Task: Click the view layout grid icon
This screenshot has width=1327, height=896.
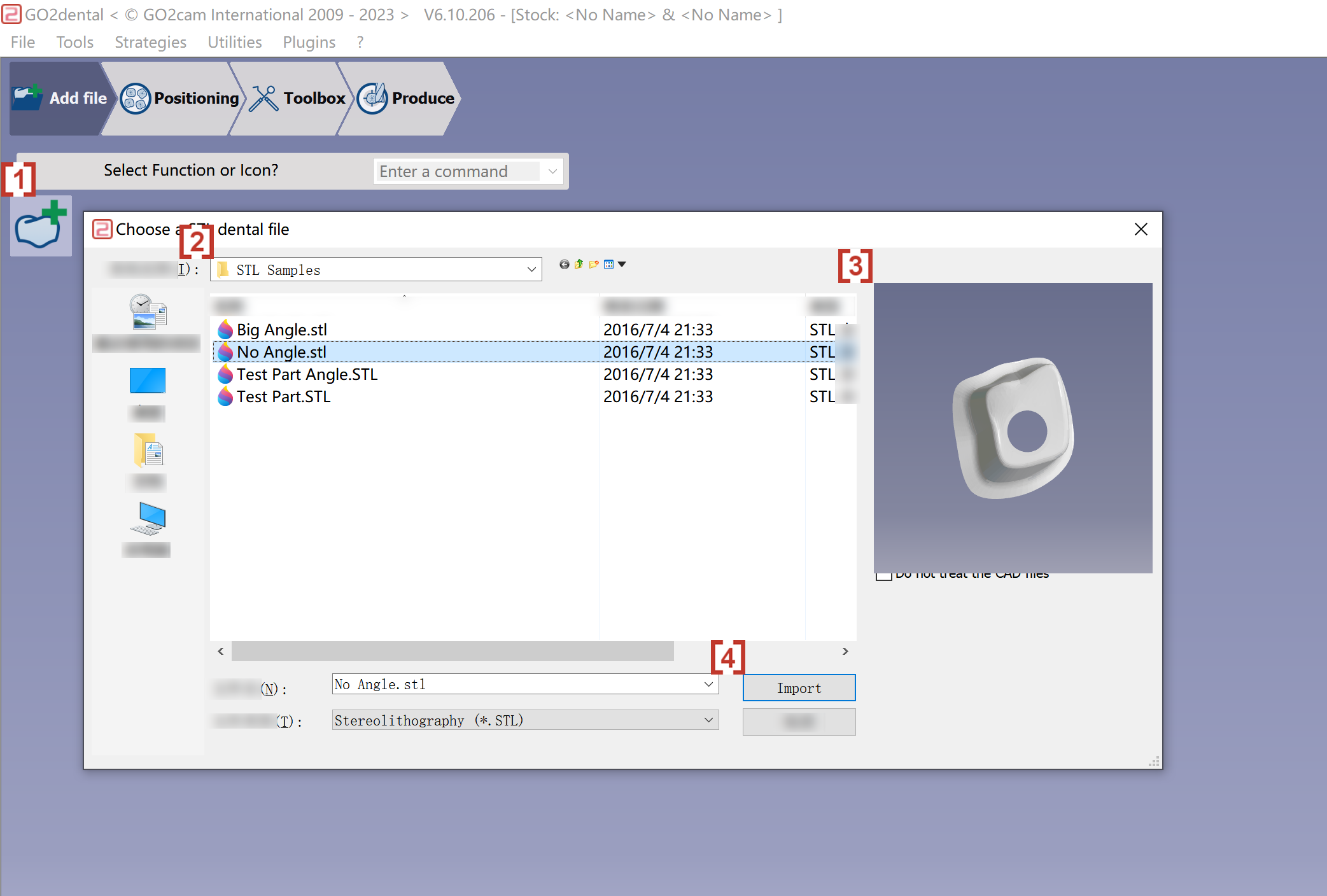Action: pyautogui.click(x=609, y=265)
